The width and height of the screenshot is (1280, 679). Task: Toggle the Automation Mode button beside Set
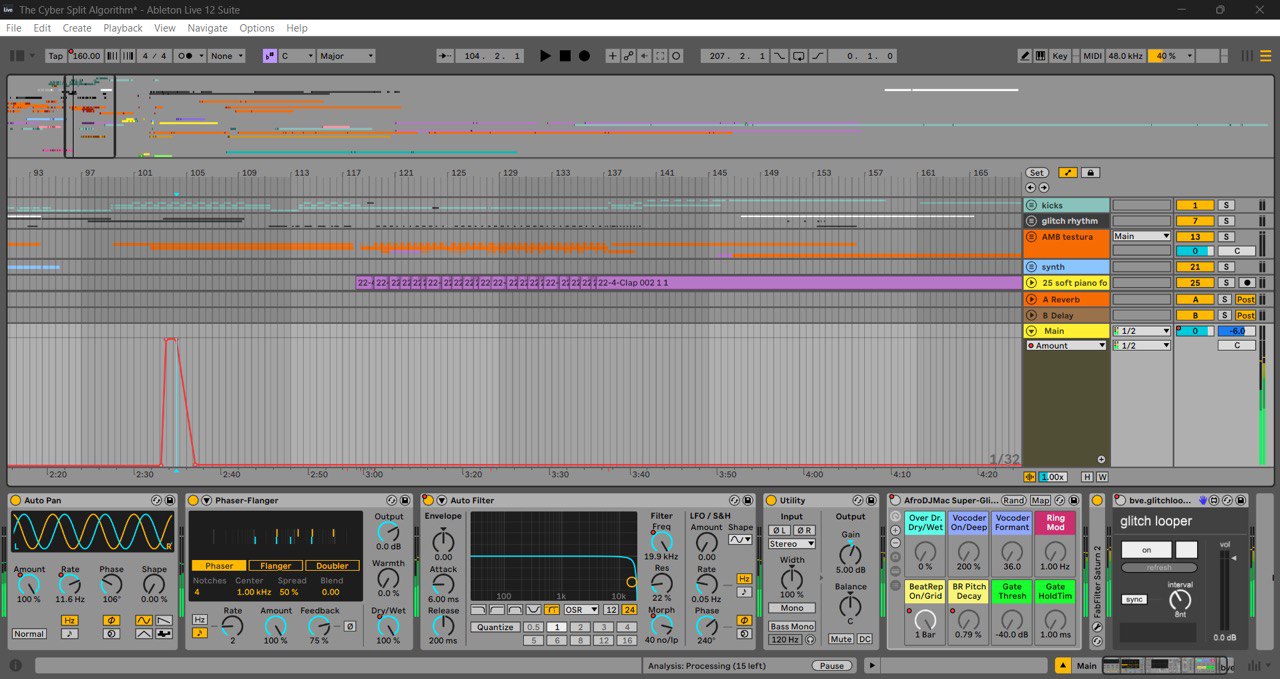(x=1067, y=173)
